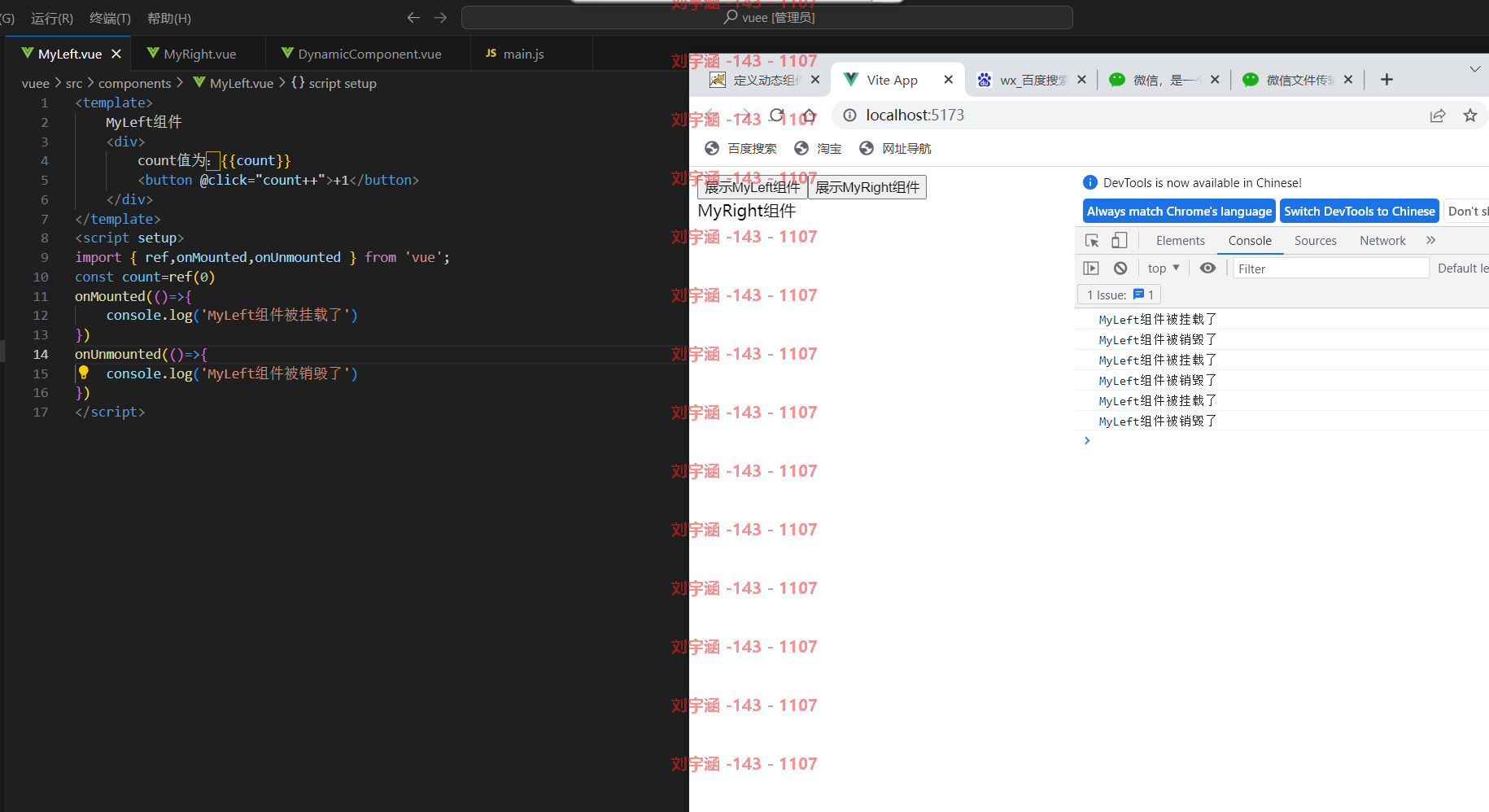The height and width of the screenshot is (812, 1489).
Task: Close the 微信文件传输 browser tab
Action: coord(1348,80)
